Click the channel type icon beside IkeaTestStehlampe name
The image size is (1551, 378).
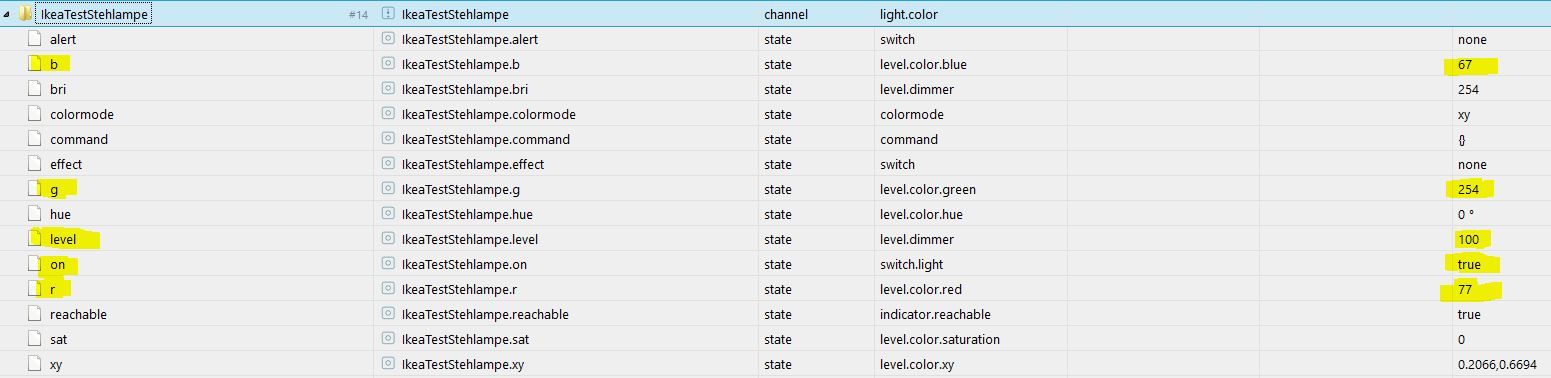389,14
